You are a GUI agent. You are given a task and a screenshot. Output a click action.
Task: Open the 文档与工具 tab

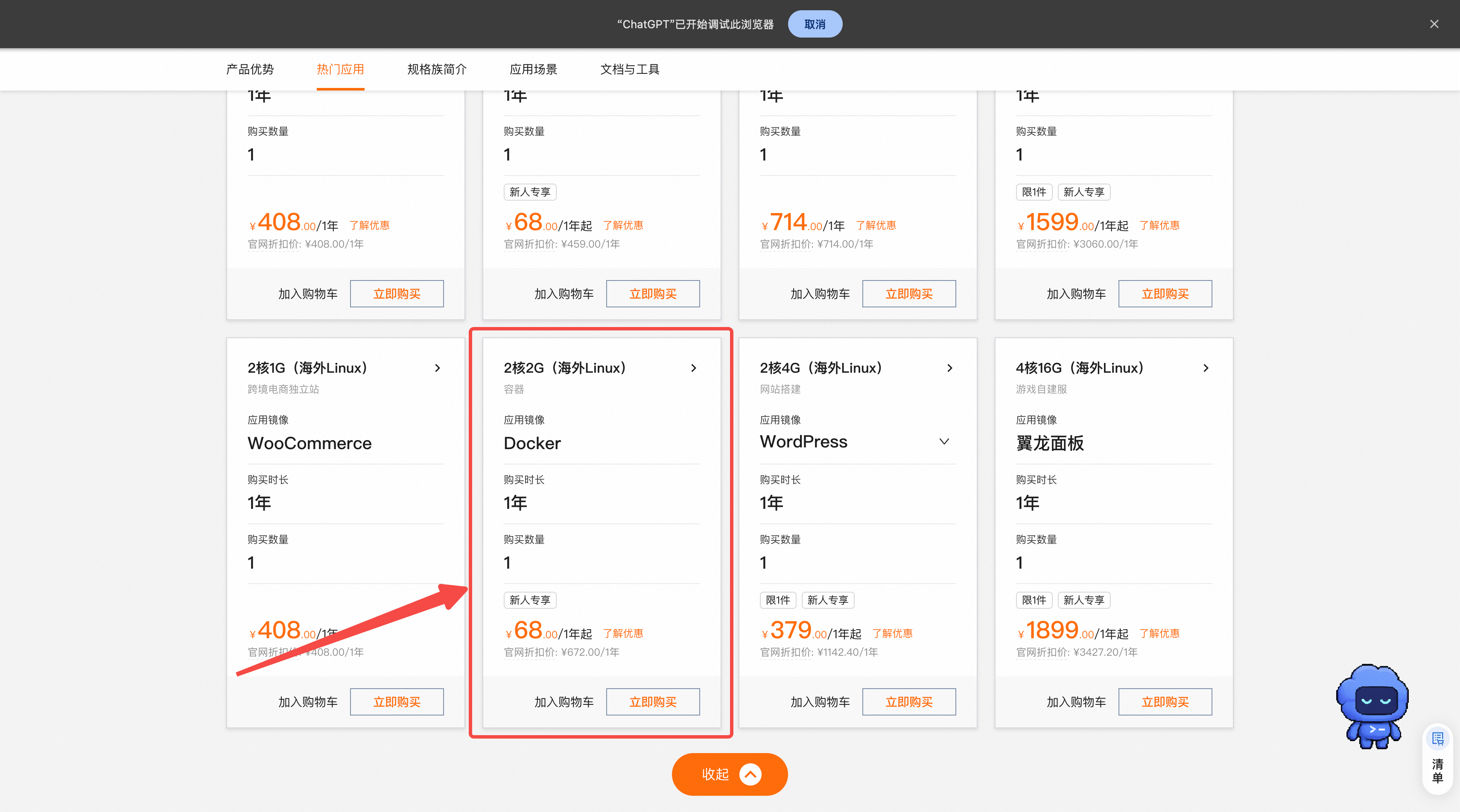[x=630, y=69]
